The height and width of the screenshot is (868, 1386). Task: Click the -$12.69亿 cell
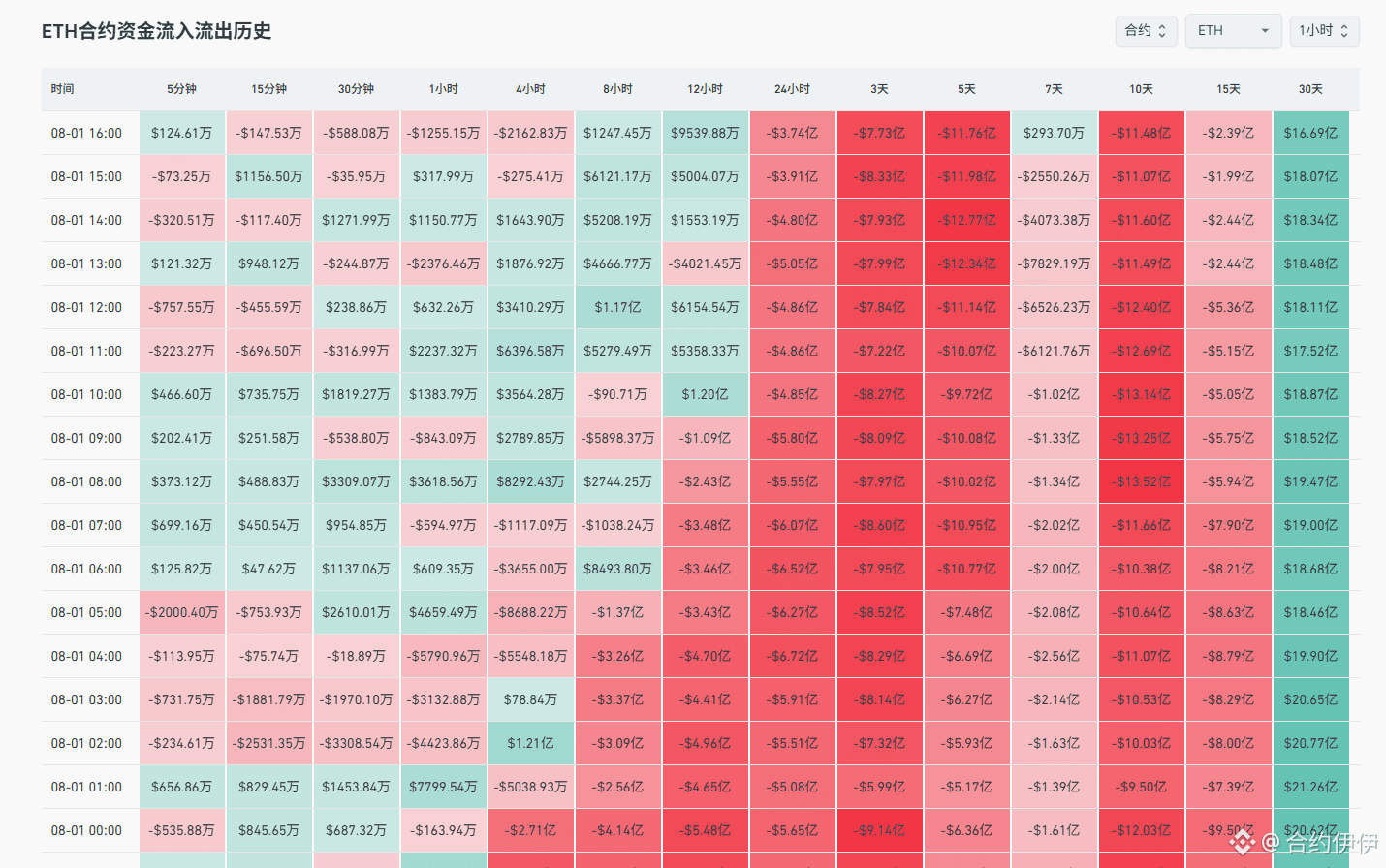(x=1142, y=351)
